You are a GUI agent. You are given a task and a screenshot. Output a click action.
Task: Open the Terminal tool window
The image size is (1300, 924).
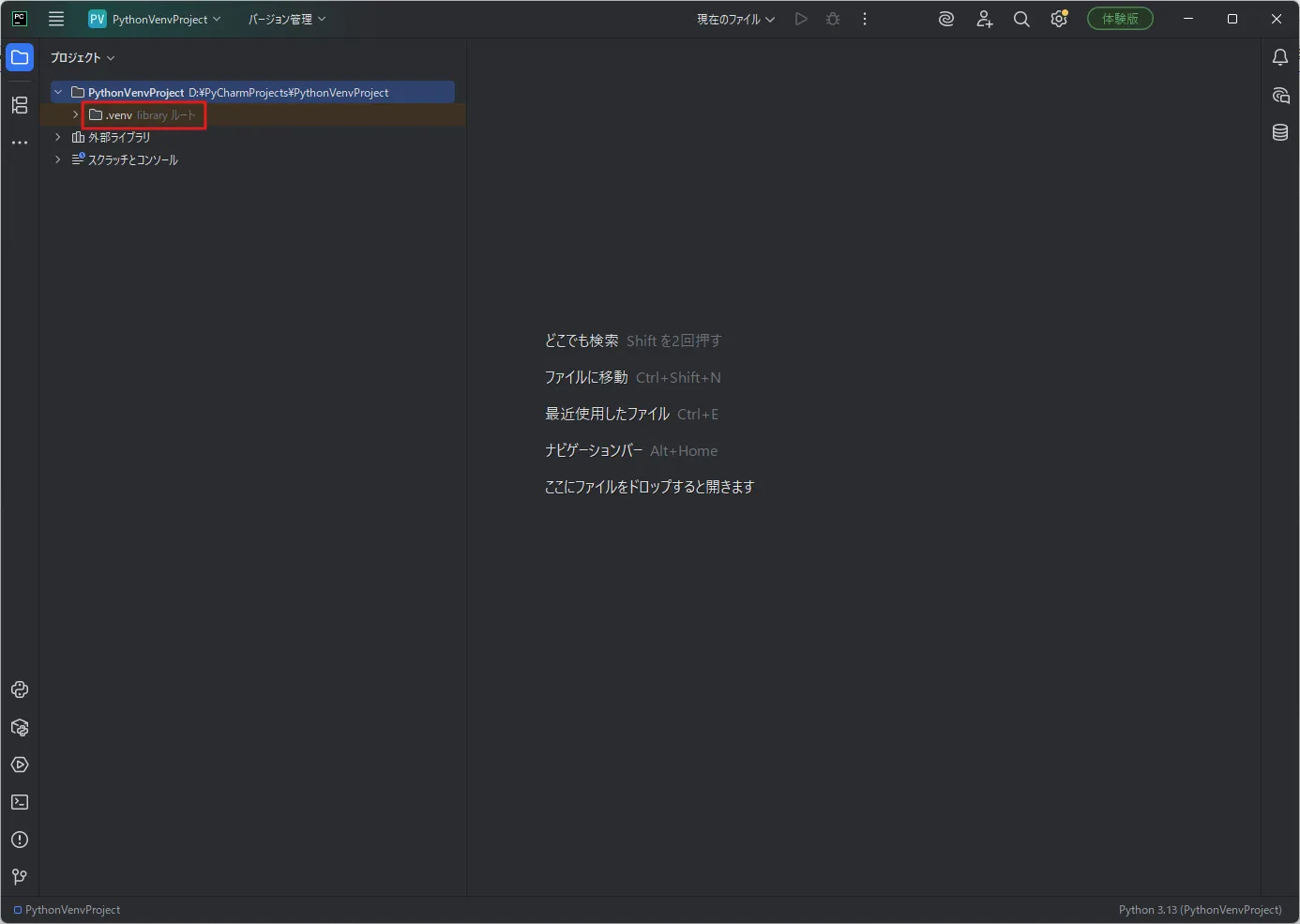point(20,803)
